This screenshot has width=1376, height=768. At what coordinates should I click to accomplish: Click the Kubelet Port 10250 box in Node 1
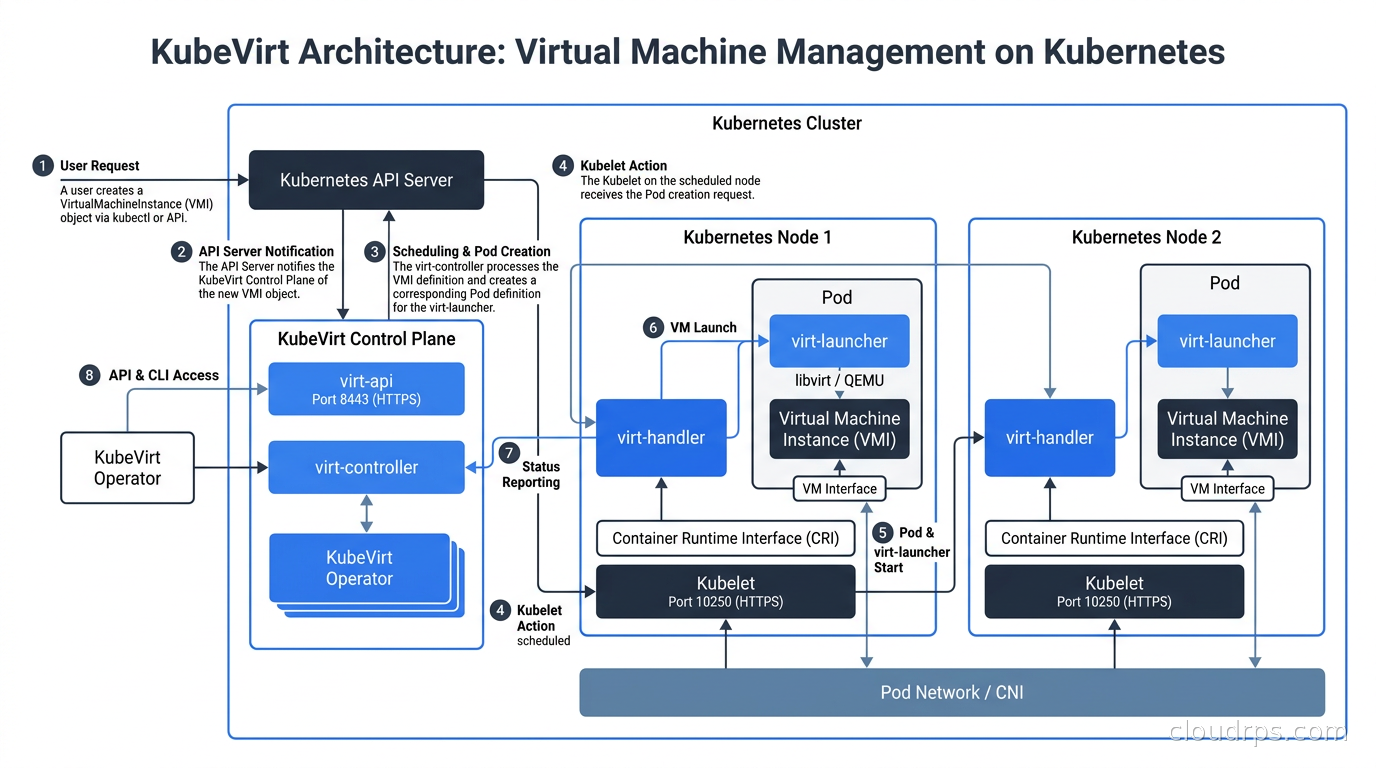(726, 591)
